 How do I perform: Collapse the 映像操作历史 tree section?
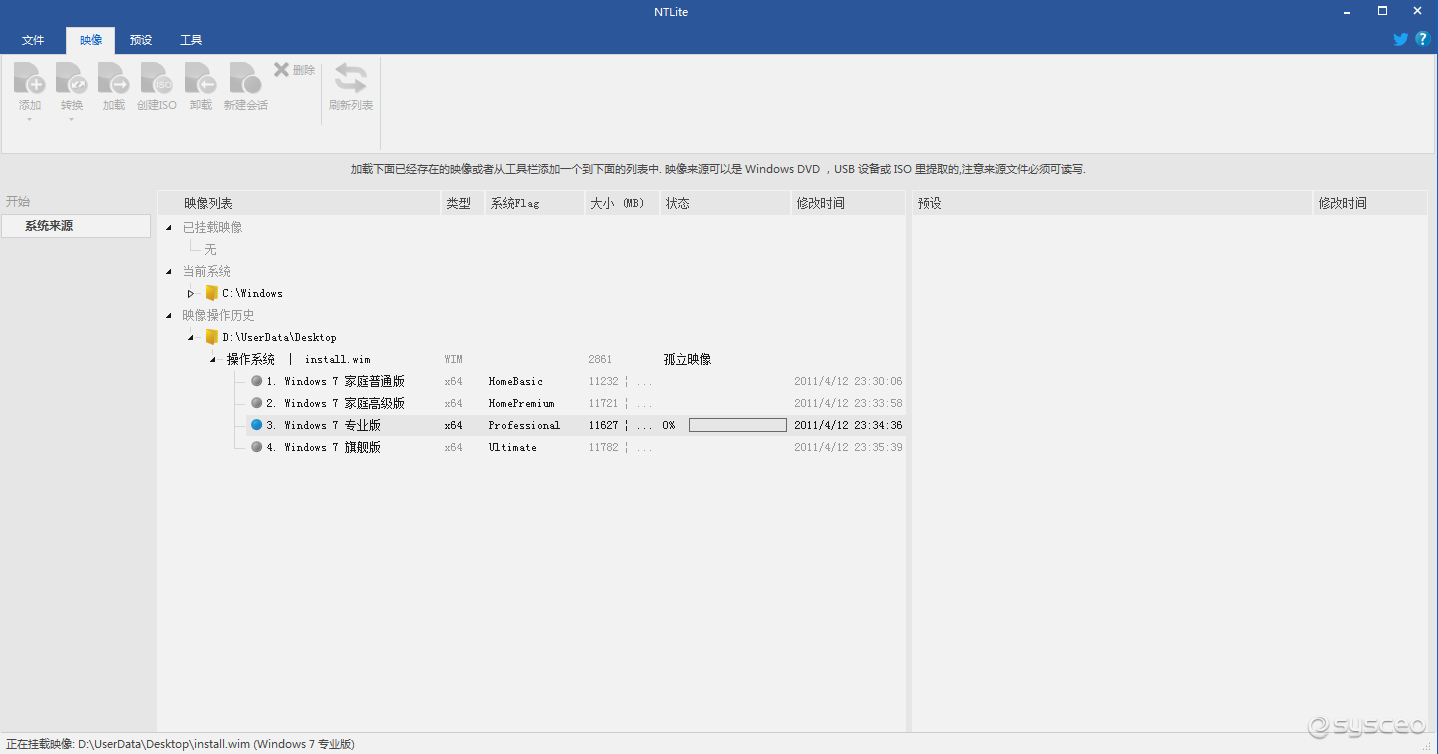pyautogui.click(x=168, y=316)
